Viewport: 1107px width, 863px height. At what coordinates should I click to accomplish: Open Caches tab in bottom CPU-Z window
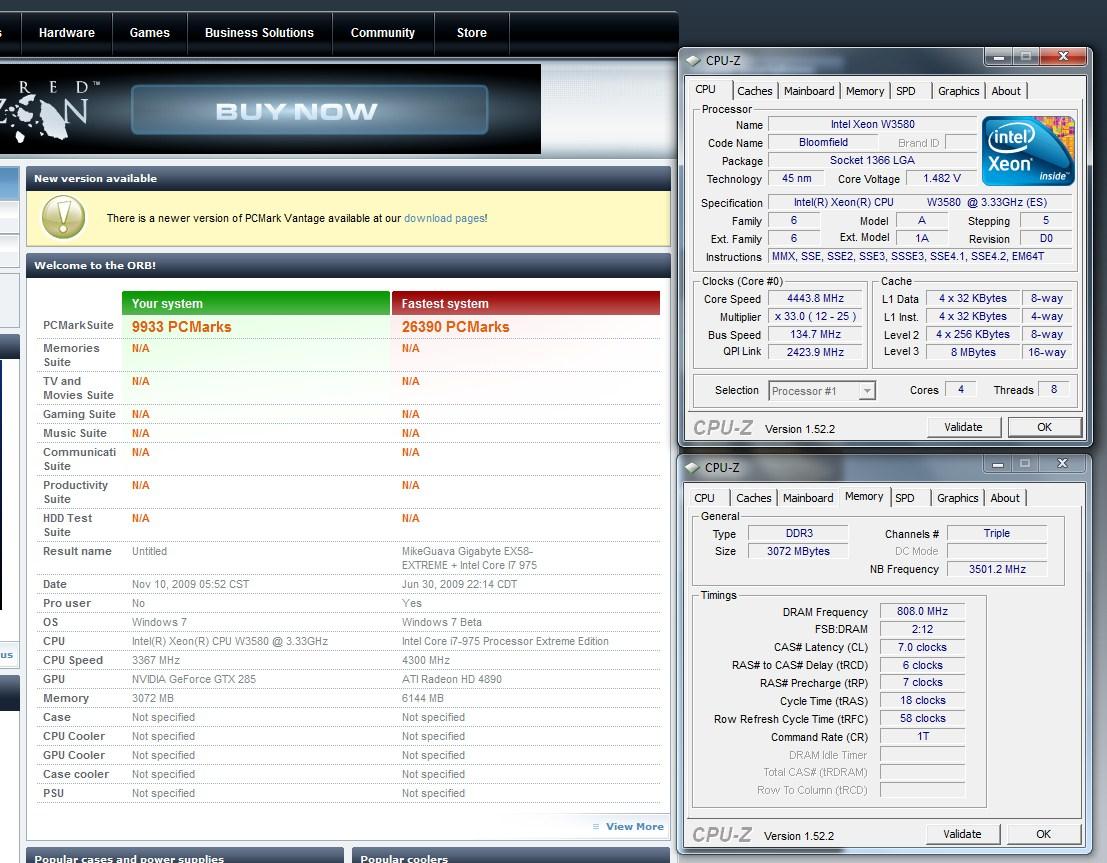[753, 498]
